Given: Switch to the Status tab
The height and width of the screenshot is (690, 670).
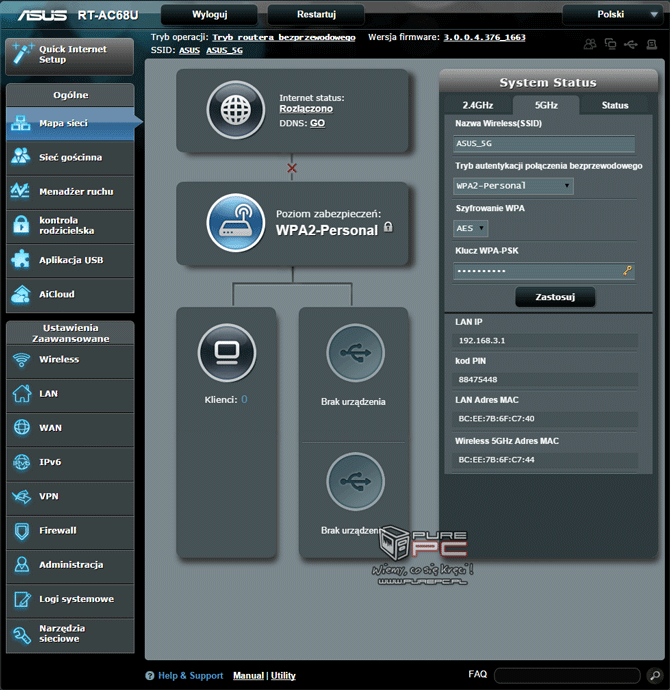Looking at the screenshot, I should click(615, 105).
